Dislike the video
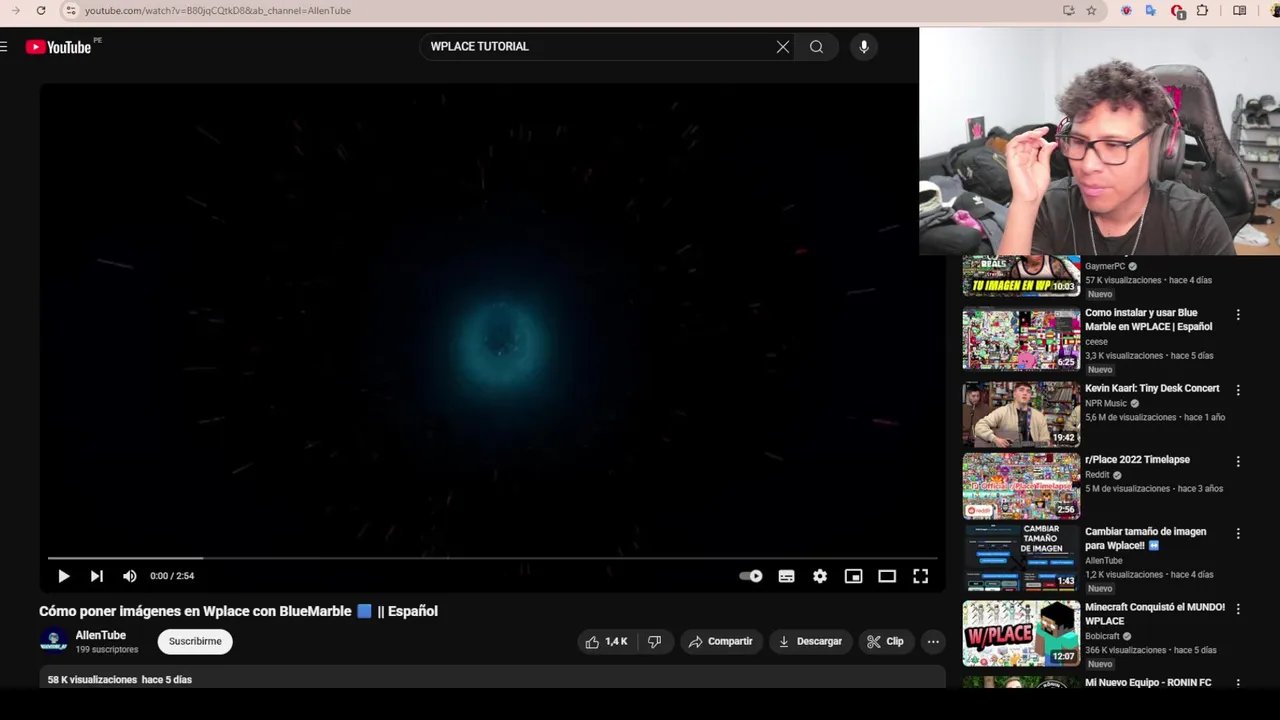This screenshot has height=720, width=1280. [654, 642]
